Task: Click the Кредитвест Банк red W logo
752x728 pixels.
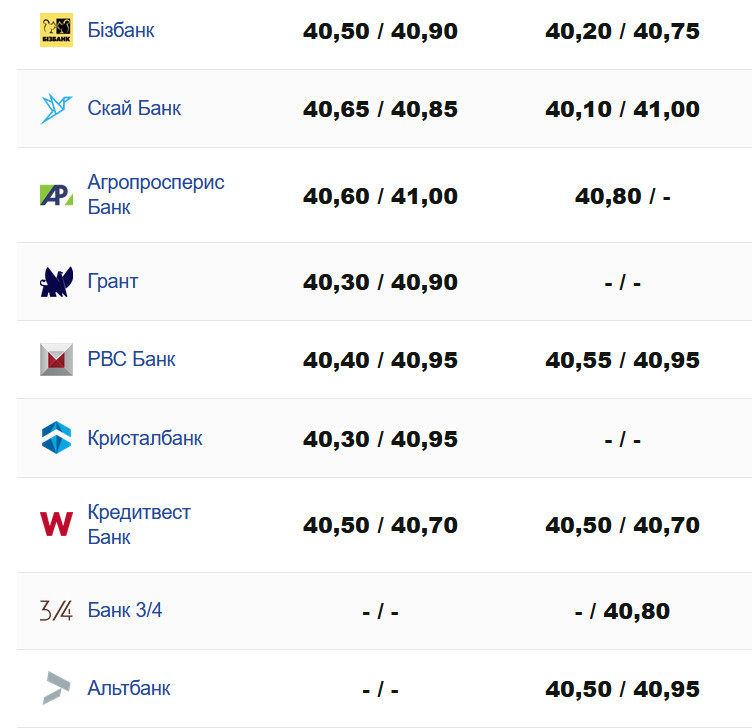Action: [56, 524]
